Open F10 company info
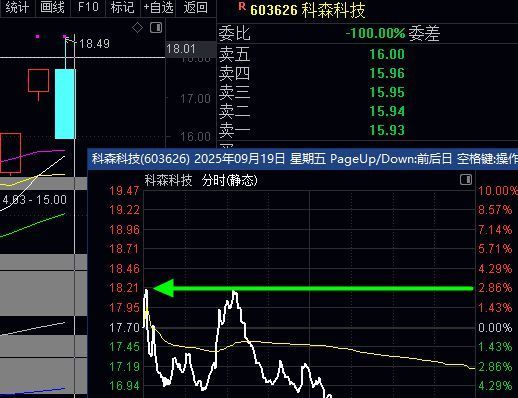 coord(88,7)
